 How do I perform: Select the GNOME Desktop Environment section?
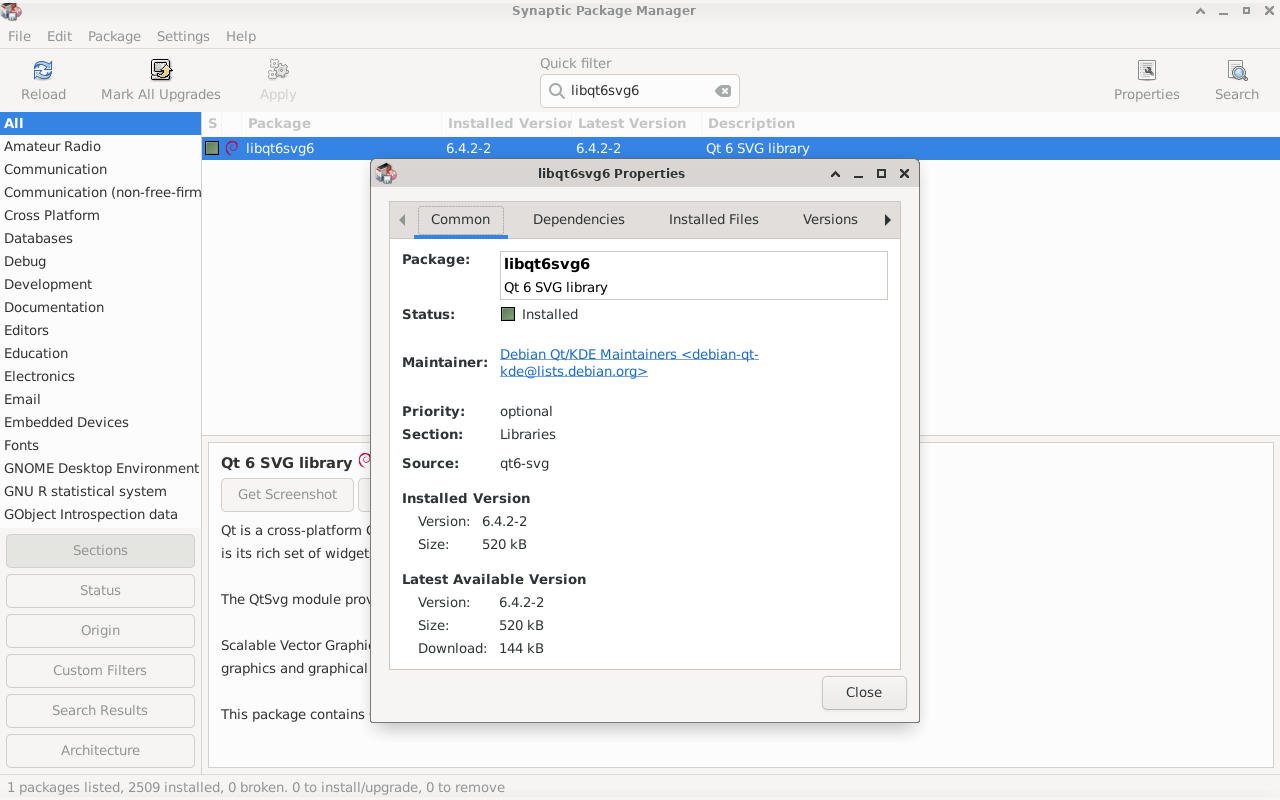pyautogui.click(x=100, y=468)
